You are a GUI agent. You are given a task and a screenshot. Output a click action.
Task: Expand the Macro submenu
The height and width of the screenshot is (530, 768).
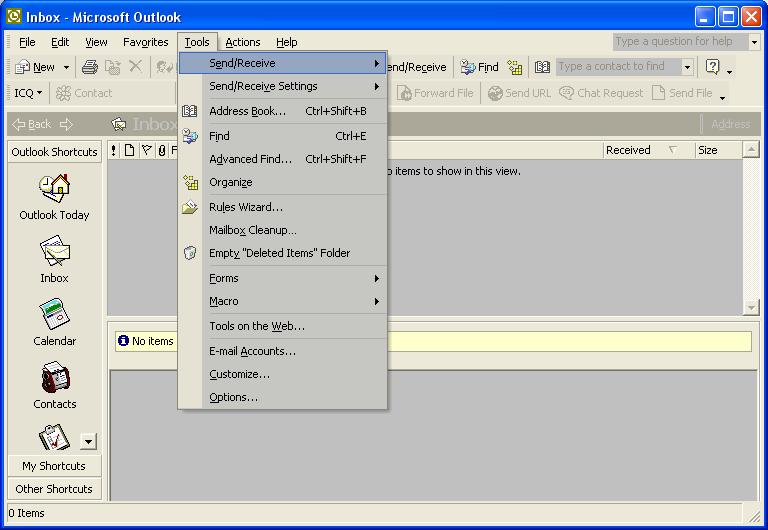pos(283,301)
